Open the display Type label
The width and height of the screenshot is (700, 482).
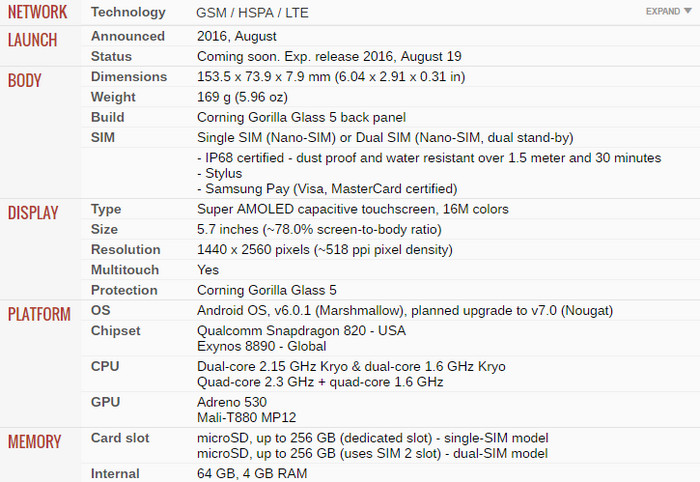pyautogui.click(x=106, y=209)
